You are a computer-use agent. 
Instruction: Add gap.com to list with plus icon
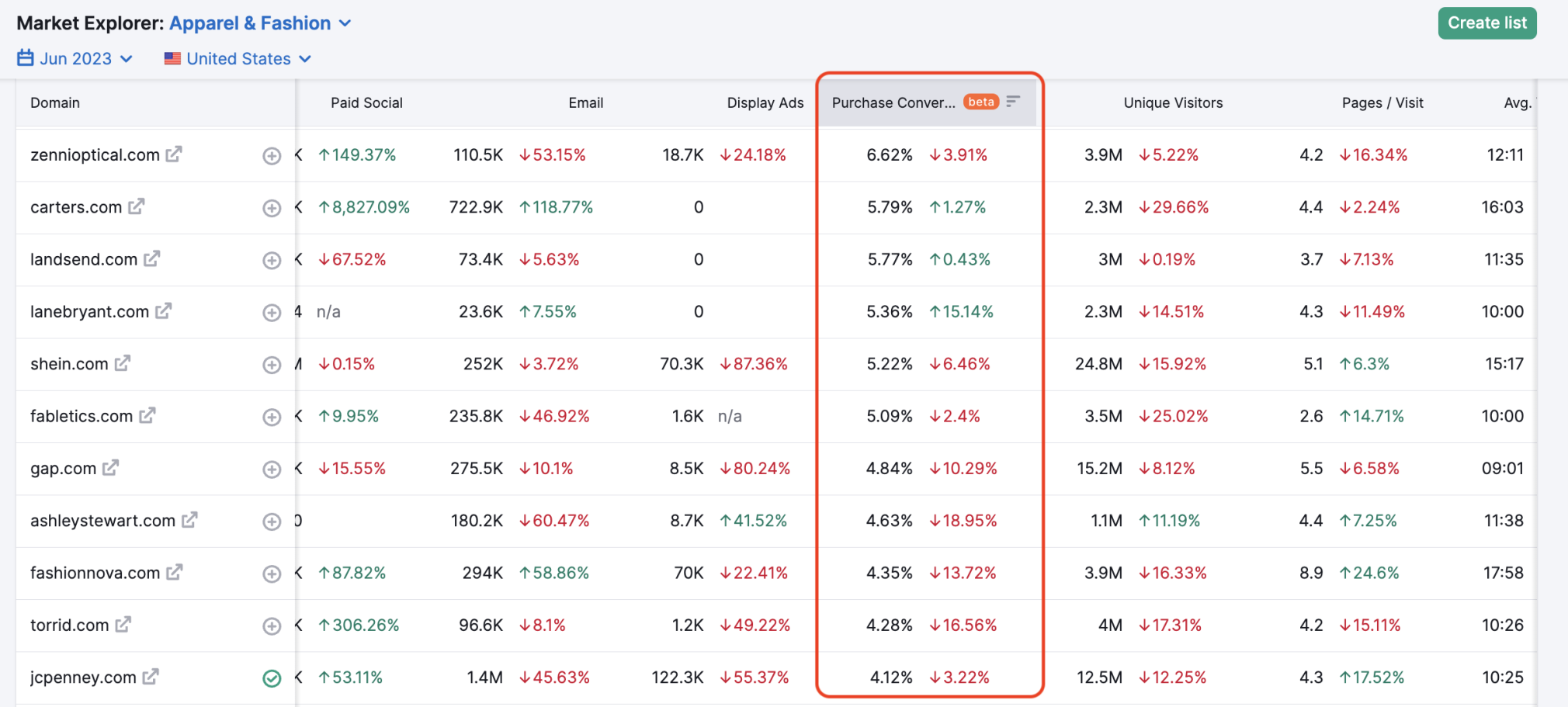(272, 470)
